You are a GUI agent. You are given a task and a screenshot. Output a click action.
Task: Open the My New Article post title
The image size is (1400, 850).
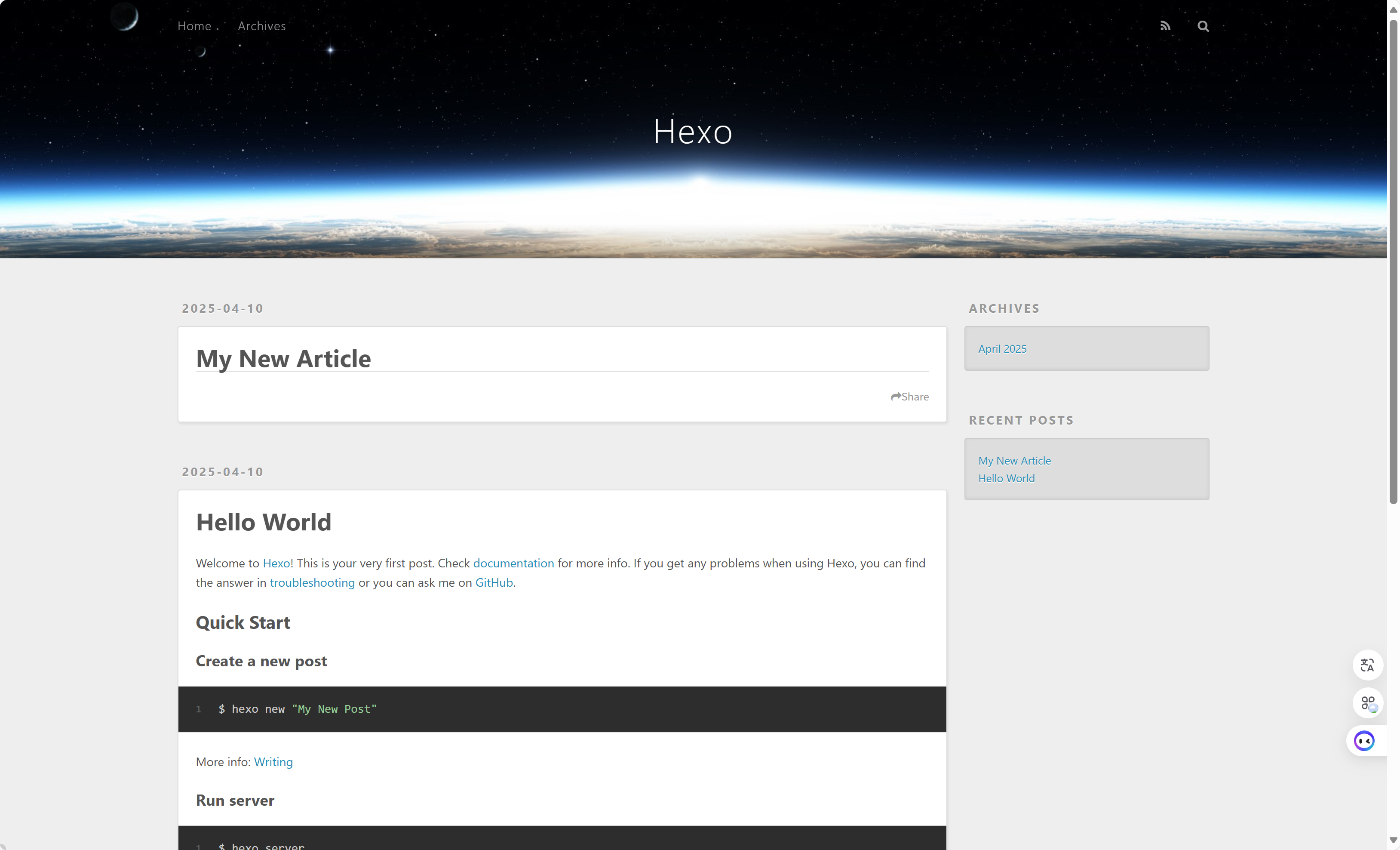tap(283, 359)
